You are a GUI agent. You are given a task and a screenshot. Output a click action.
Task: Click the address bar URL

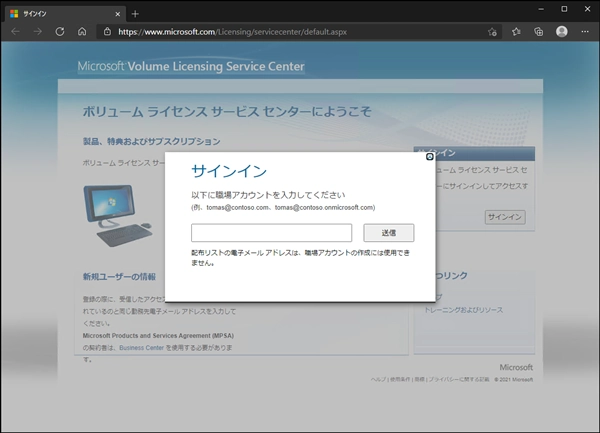coord(232,32)
